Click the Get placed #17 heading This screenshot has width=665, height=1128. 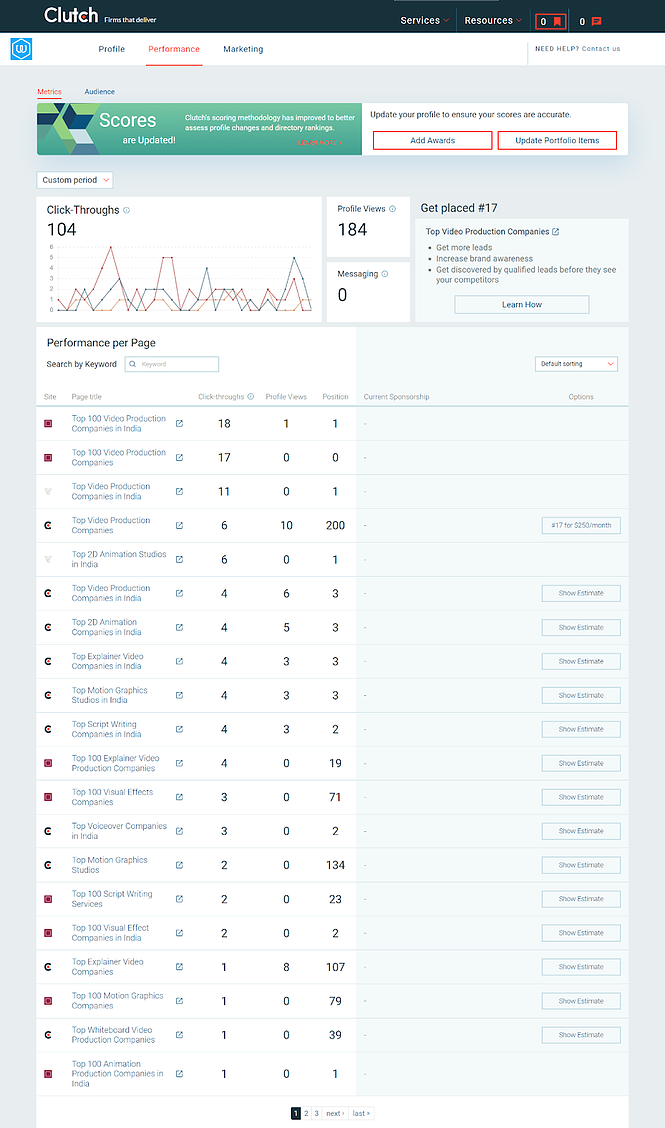pyautogui.click(x=459, y=208)
